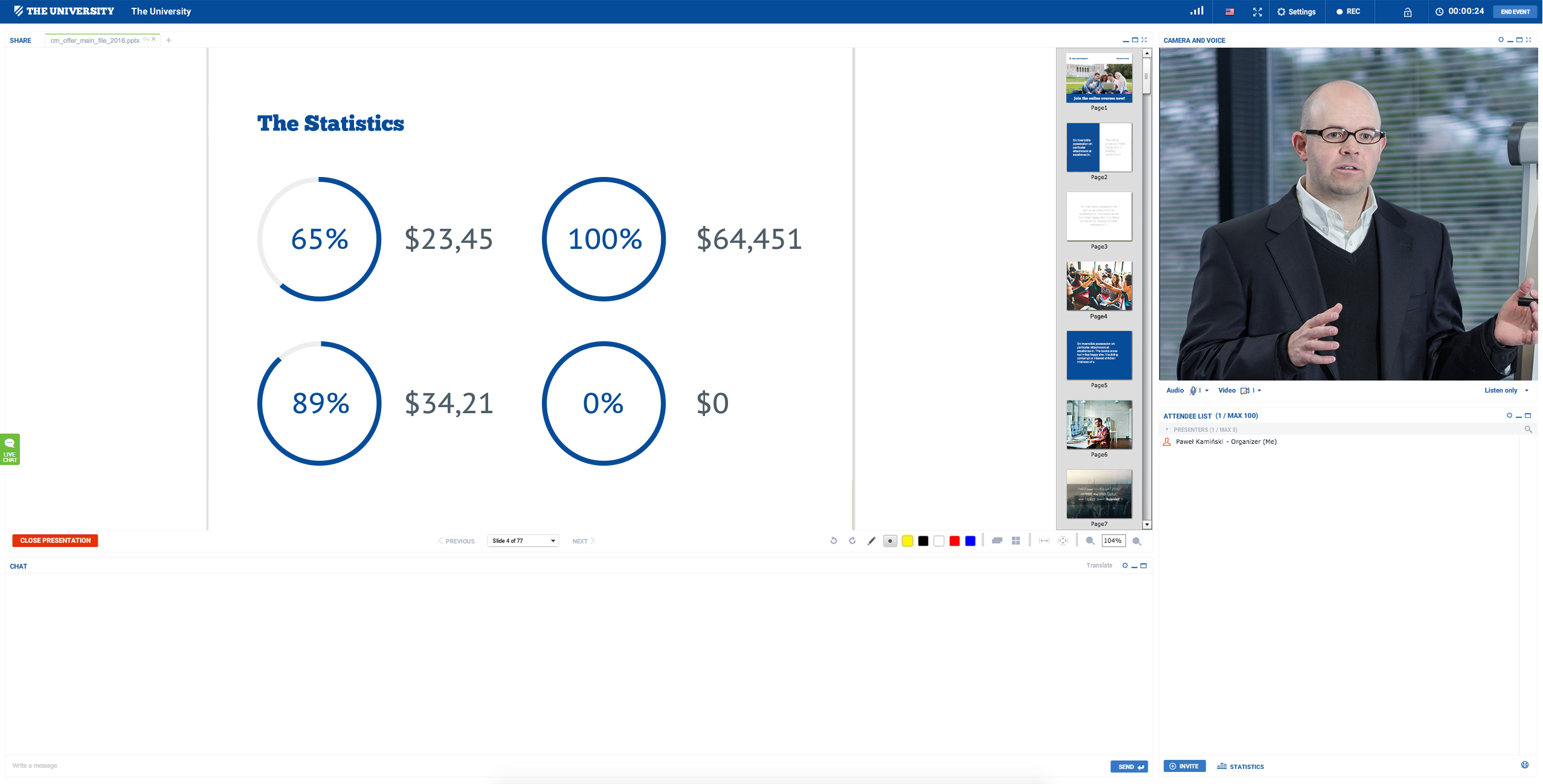Pick the red pen color swatch
The width and height of the screenshot is (1543, 784).
(955, 541)
